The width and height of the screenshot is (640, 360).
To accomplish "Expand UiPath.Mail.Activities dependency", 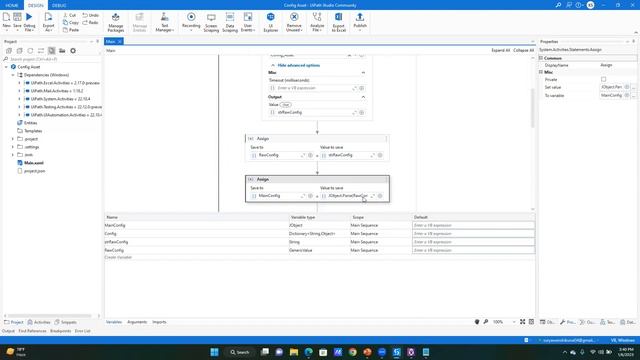I will click(19, 91).
